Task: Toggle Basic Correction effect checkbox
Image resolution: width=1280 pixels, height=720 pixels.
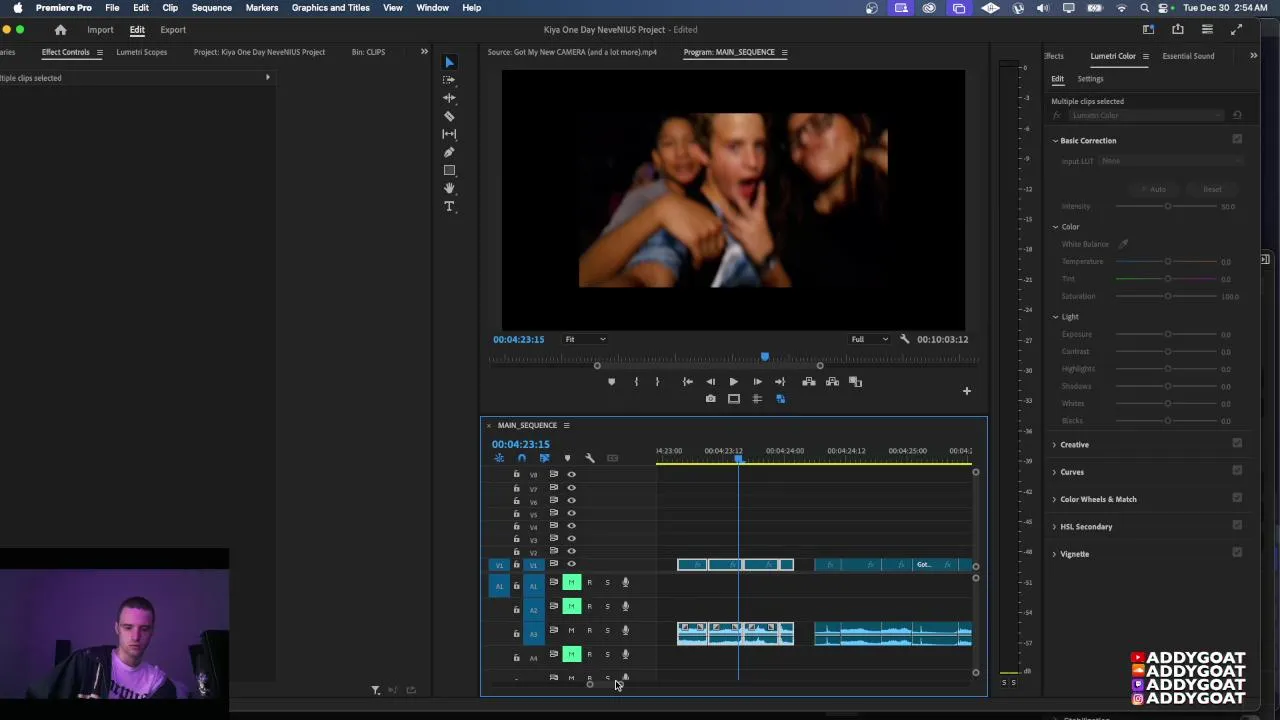Action: coord(1237,140)
